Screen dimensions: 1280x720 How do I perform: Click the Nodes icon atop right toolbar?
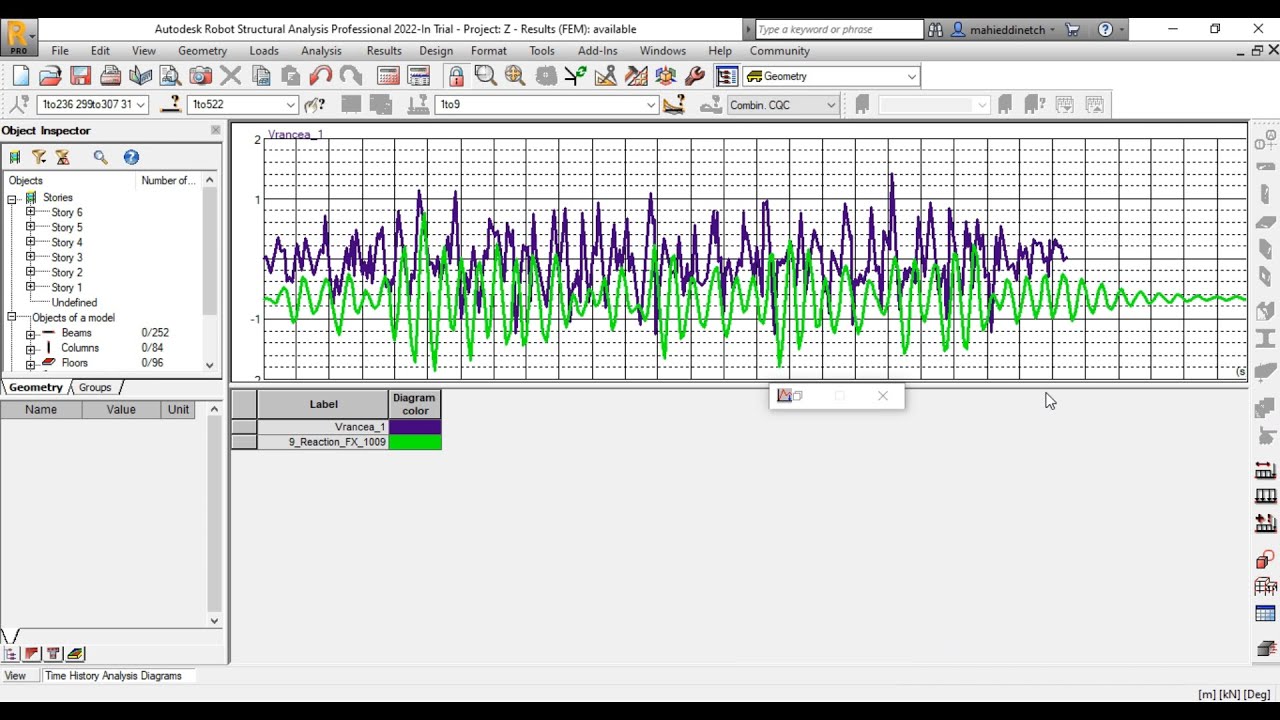pyautogui.click(x=1265, y=142)
